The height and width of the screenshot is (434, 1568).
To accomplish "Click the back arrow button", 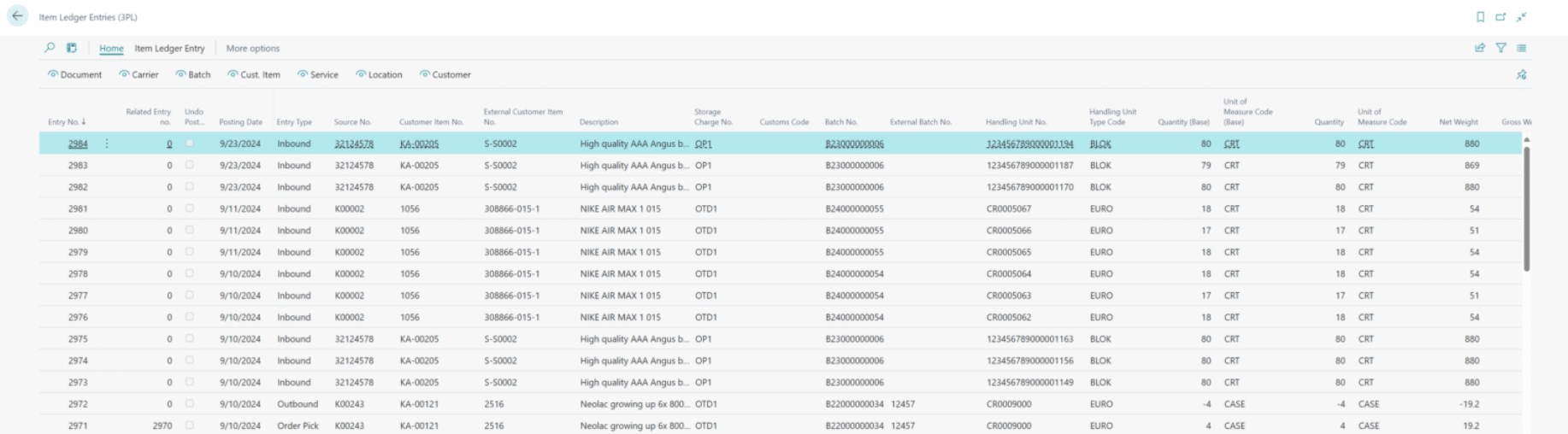I will coord(17,16).
